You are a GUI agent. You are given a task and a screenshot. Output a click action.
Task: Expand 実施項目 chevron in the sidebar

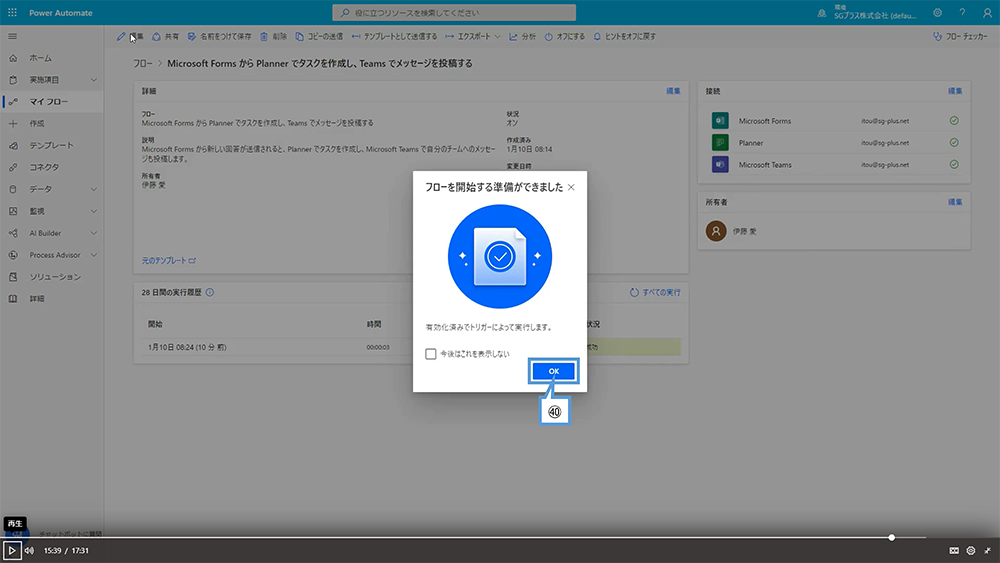(94, 80)
